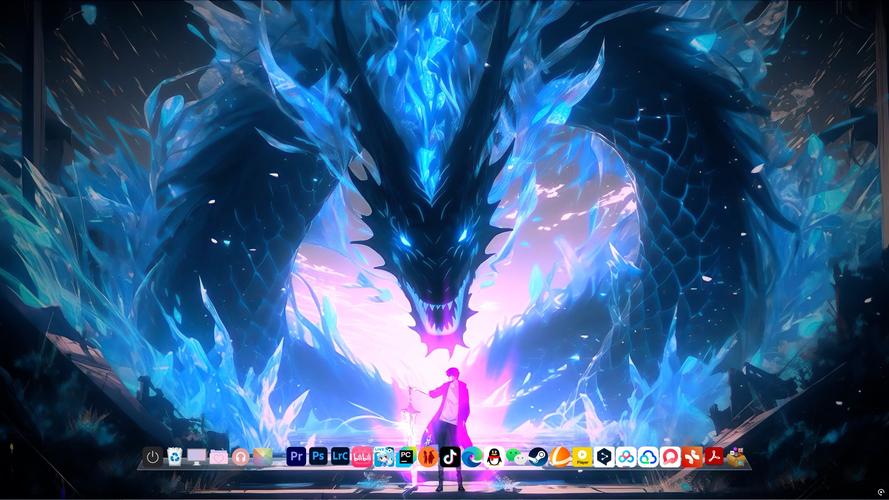This screenshot has width=889, height=500.
Task: Open the Live anime character app icon
Action: coord(384,456)
